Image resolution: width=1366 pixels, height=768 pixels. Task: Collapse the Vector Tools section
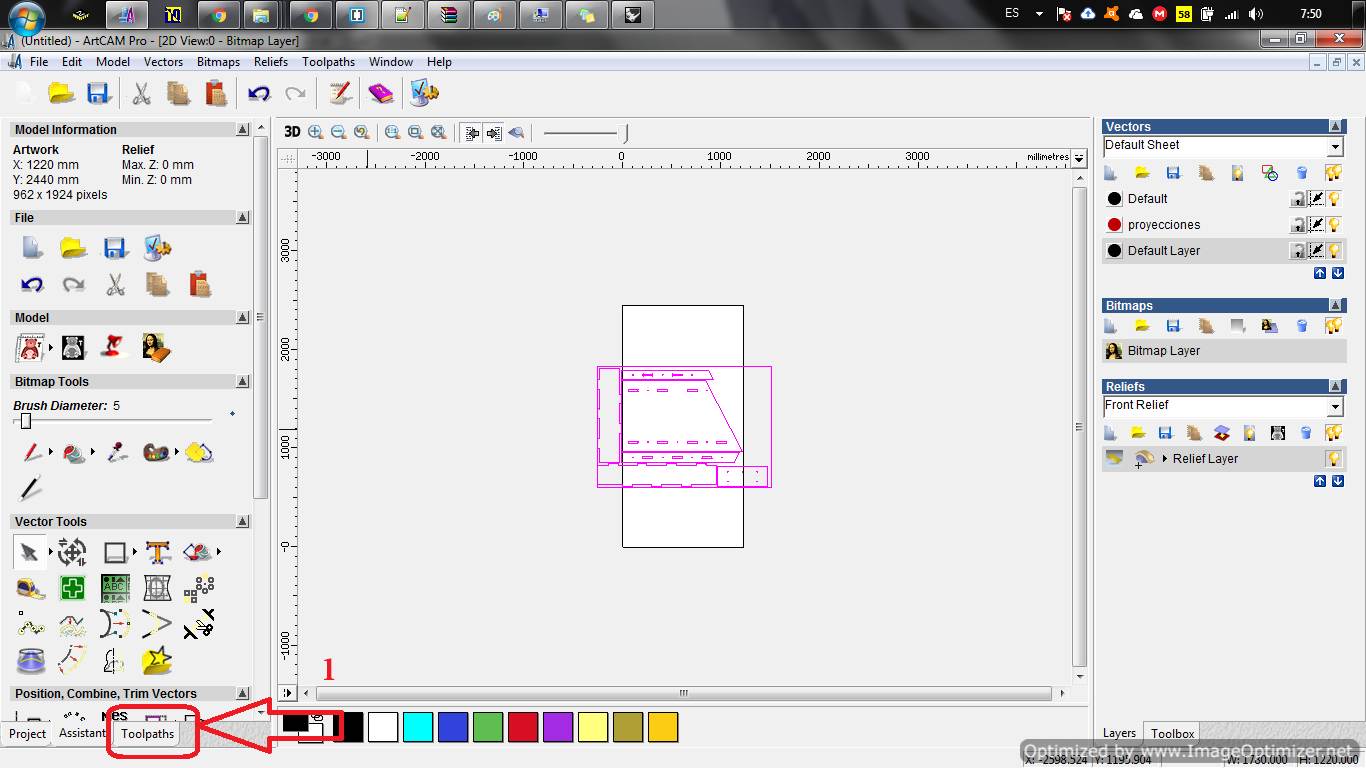click(243, 522)
